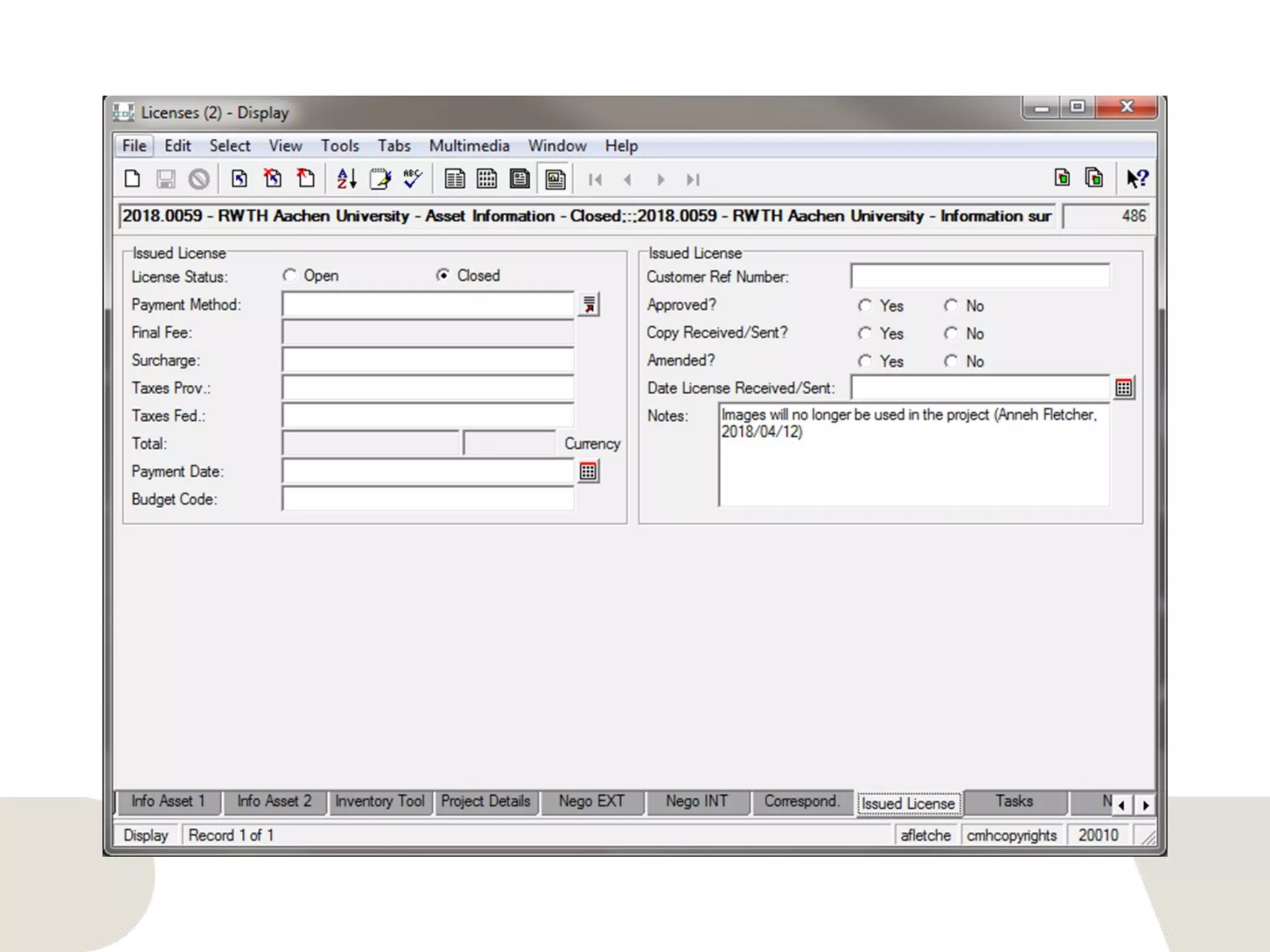Select No for Amended?
This screenshot has height=952, width=1270.
coord(951,361)
